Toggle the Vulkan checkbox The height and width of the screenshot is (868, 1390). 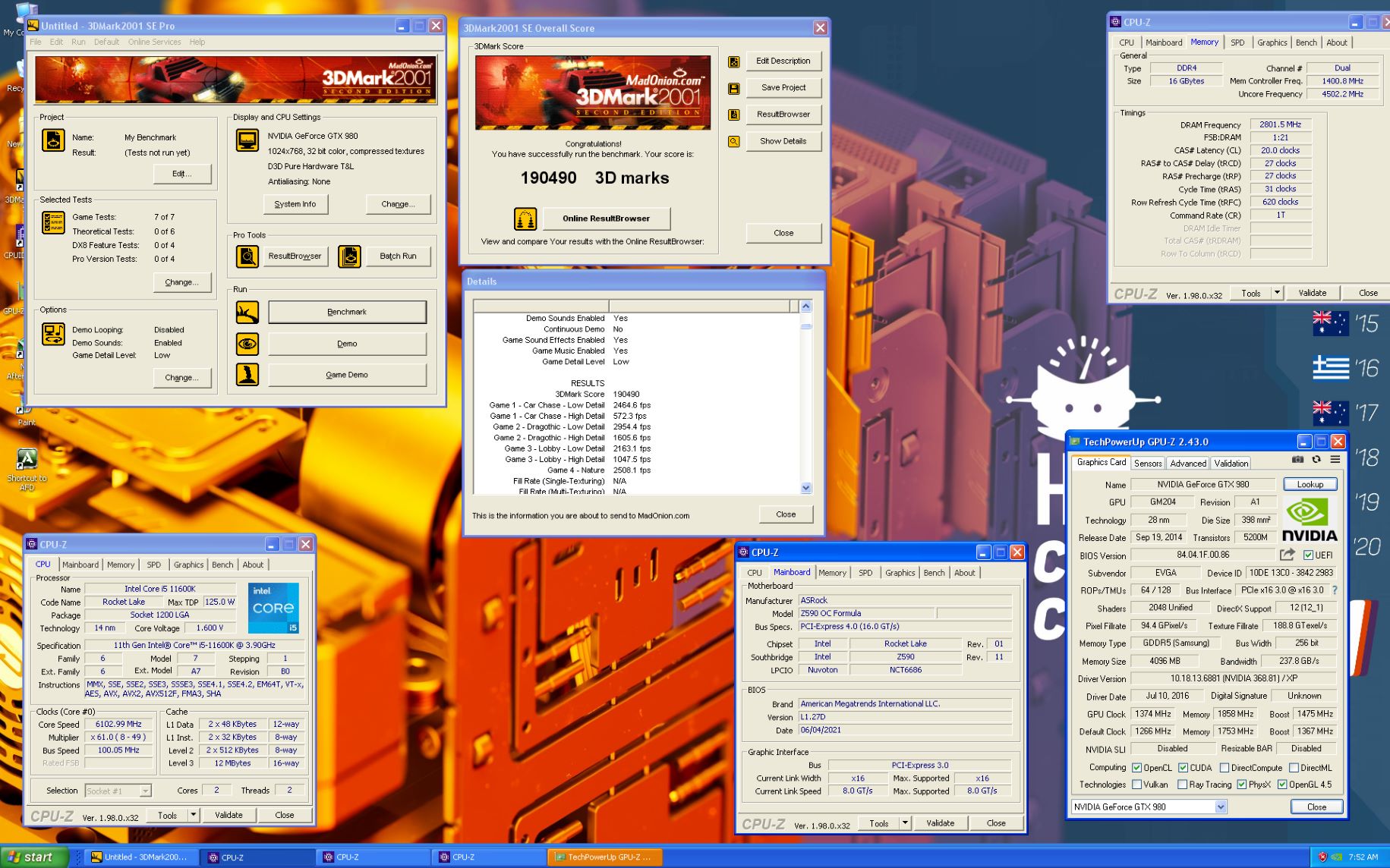[1137, 785]
